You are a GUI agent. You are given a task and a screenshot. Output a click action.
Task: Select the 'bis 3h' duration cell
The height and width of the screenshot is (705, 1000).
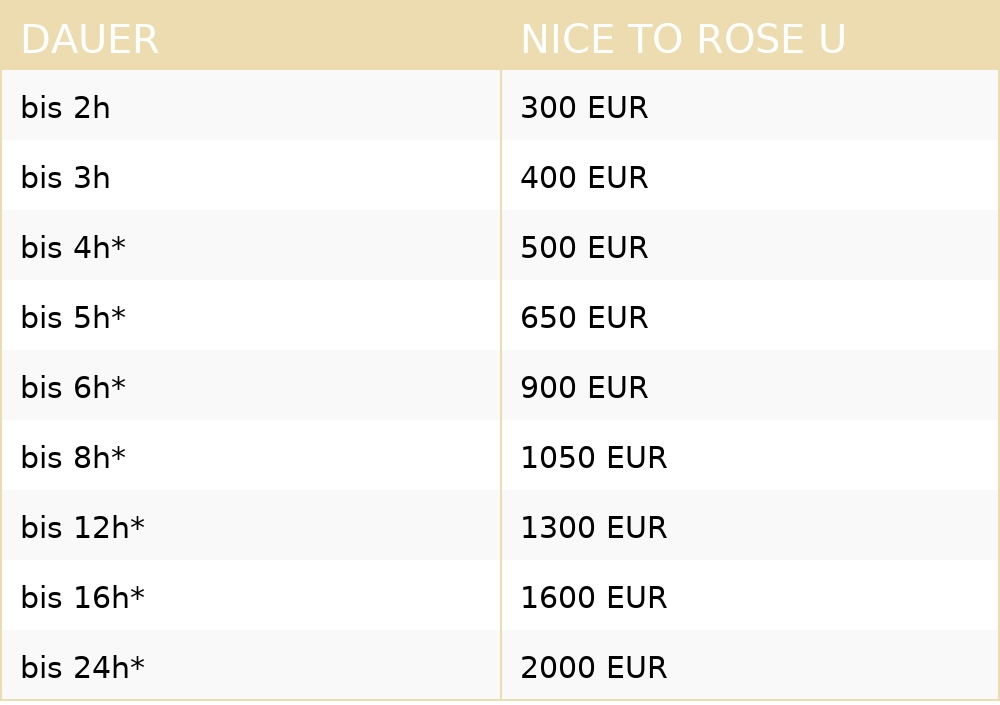[65, 178]
